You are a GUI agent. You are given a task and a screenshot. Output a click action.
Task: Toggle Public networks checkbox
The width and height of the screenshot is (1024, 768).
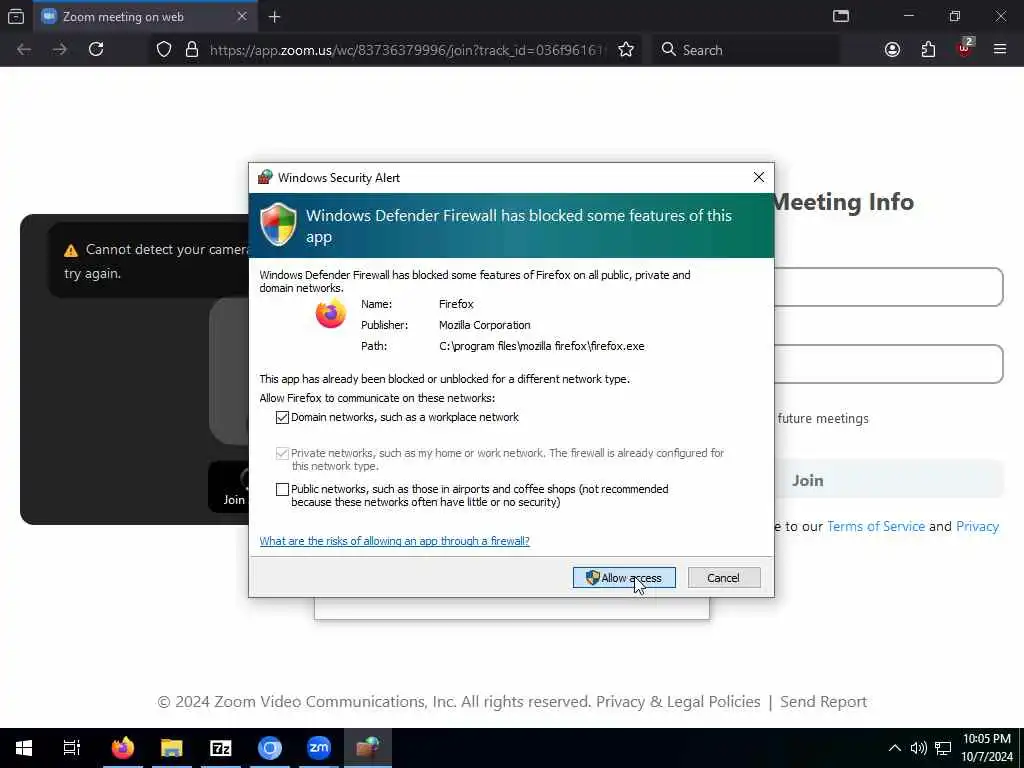pyautogui.click(x=282, y=489)
